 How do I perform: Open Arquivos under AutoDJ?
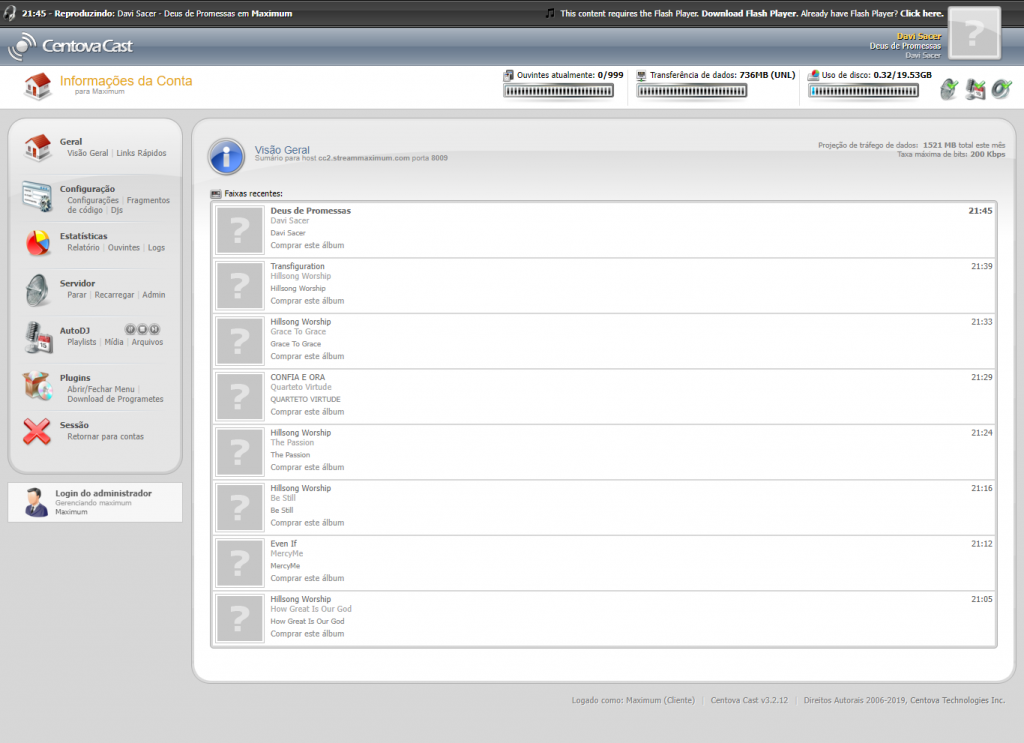(147, 341)
